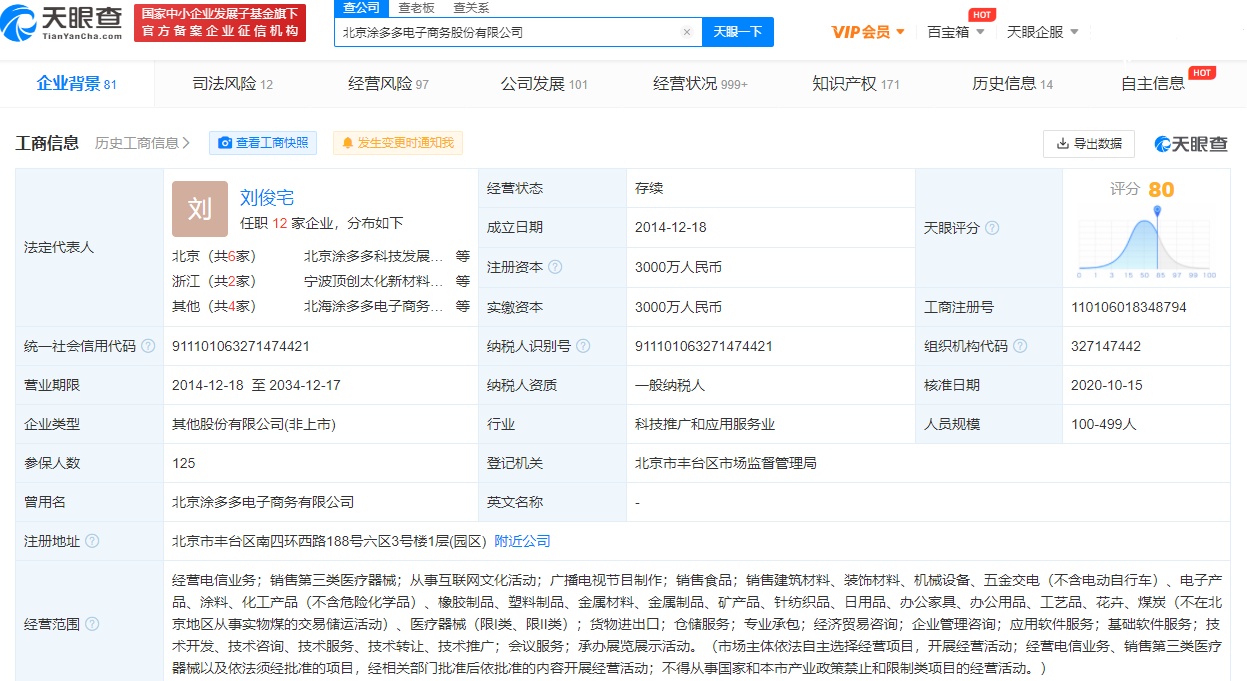This screenshot has width=1247, height=681.
Task: Click the score marker on the rating chart
Action: coord(1158,213)
